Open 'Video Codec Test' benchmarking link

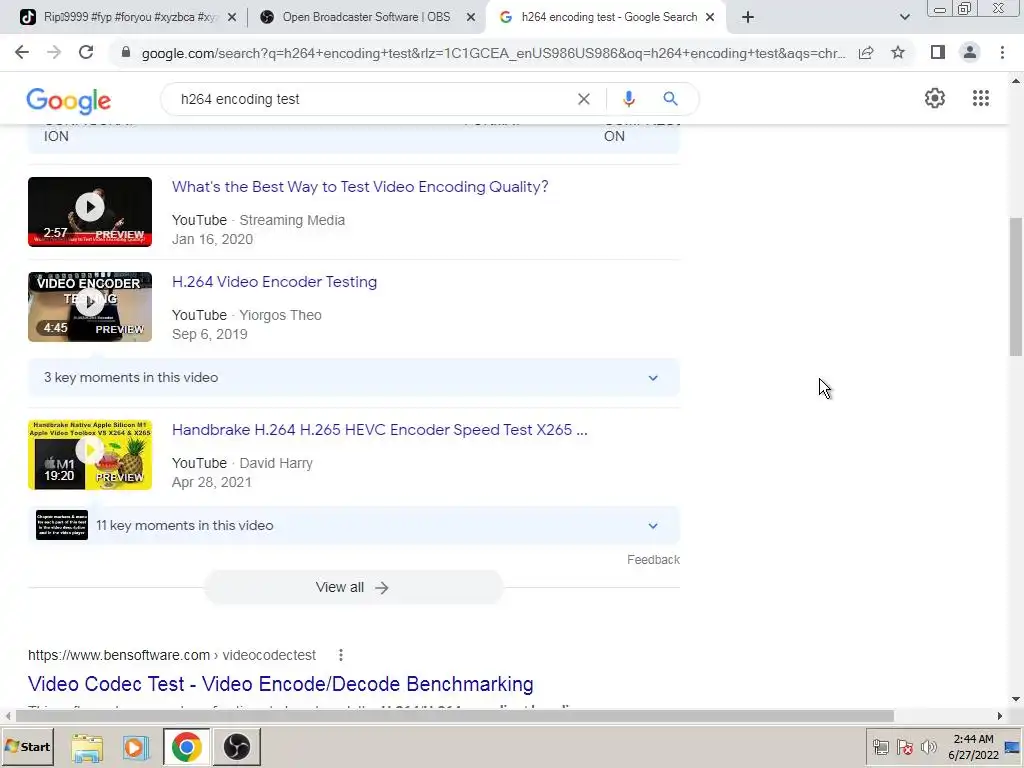[x=281, y=684]
